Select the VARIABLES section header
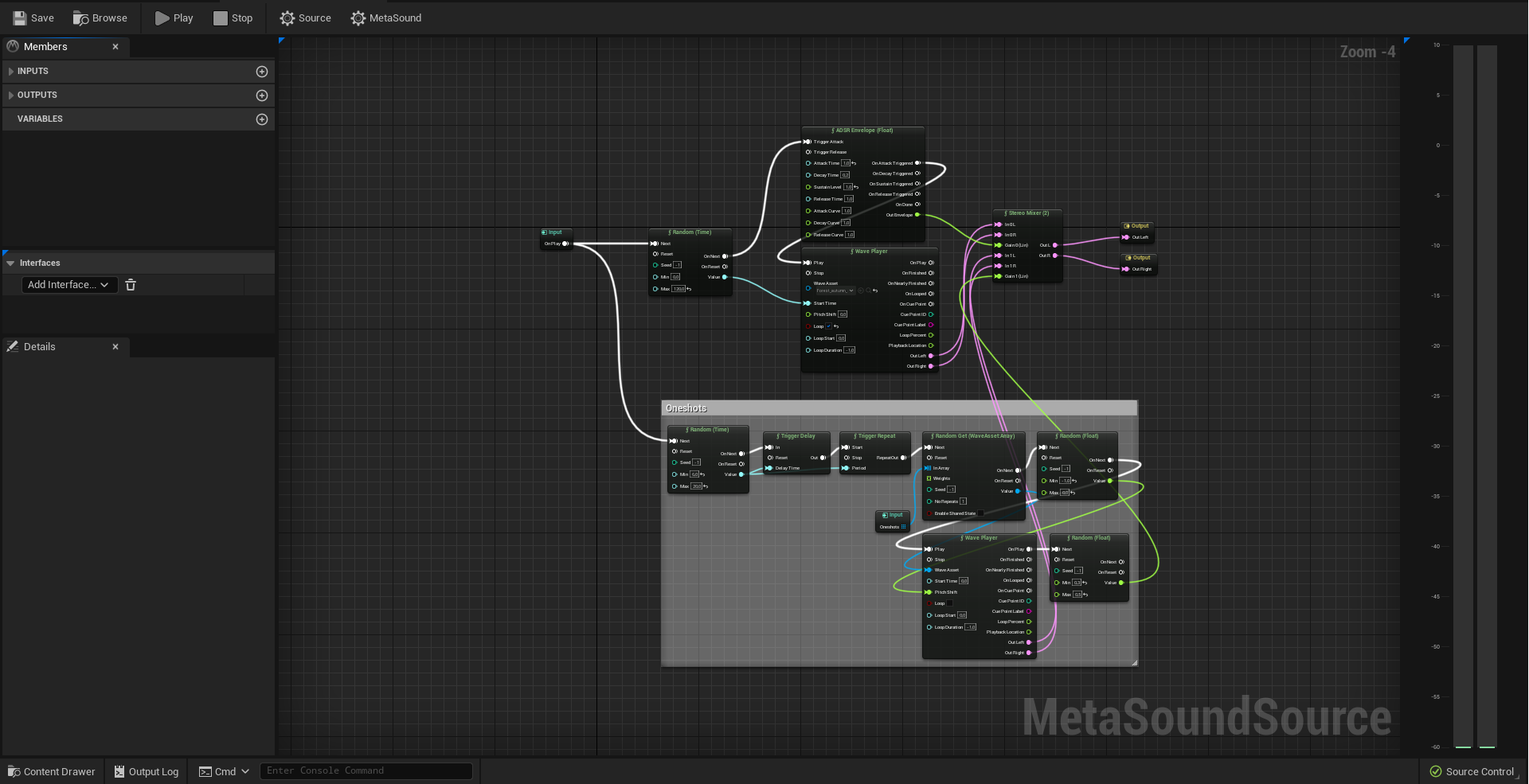 [138, 119]
